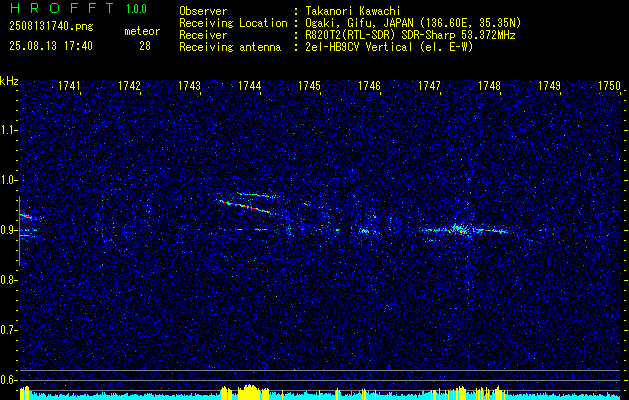
Task: Click the 0.7 kHz axis label
Action: tap(8, 330)
